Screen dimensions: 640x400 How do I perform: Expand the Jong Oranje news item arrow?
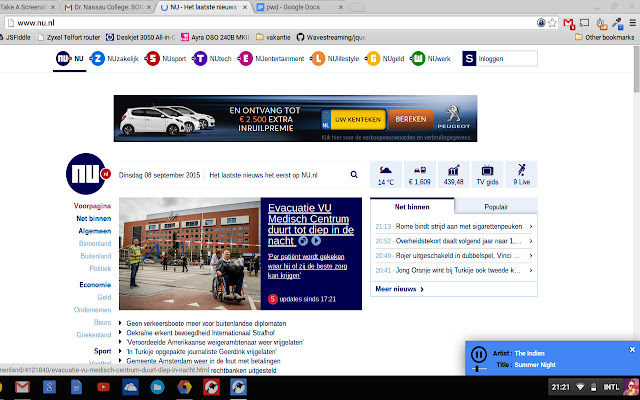[x=531, y=270]
